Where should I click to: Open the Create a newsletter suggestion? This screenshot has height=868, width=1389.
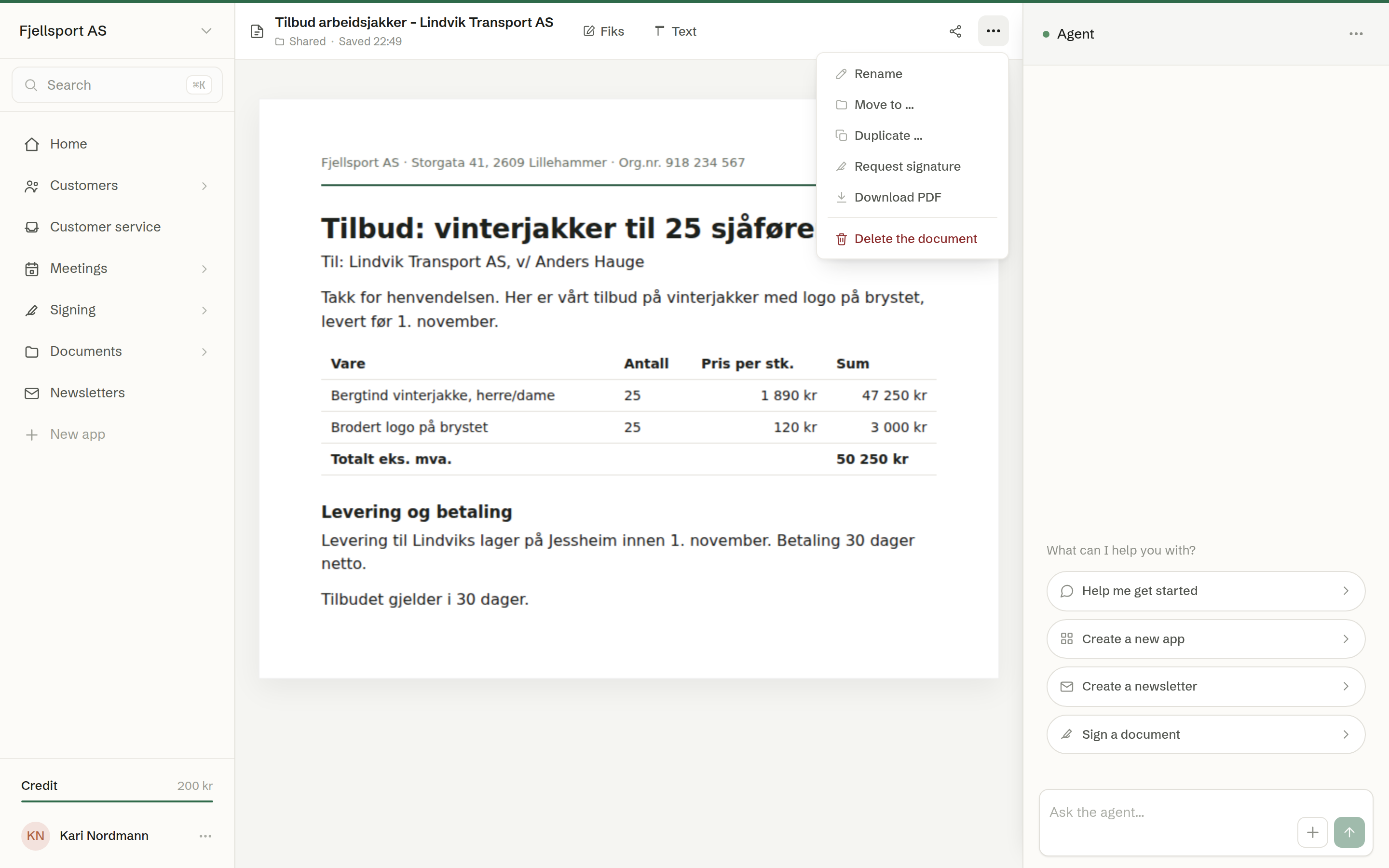tap(1205, 686)
